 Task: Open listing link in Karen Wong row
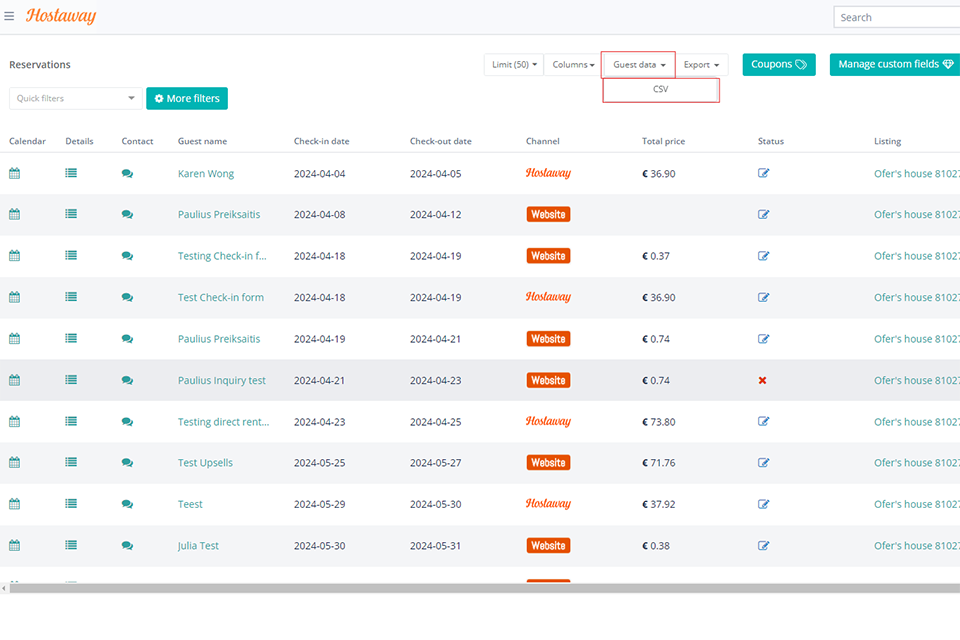coord(917,173)
